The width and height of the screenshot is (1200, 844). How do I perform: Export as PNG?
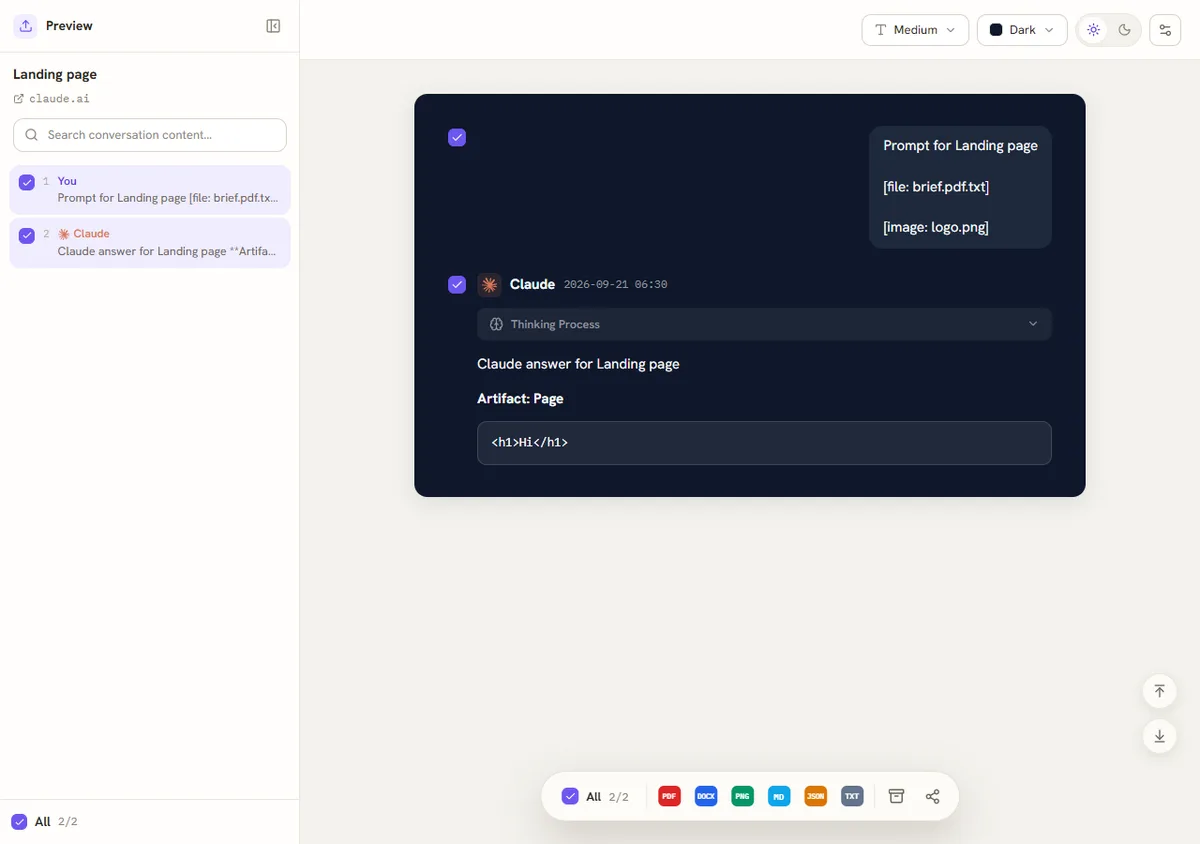pyautogui.click(x=742, y=797)
